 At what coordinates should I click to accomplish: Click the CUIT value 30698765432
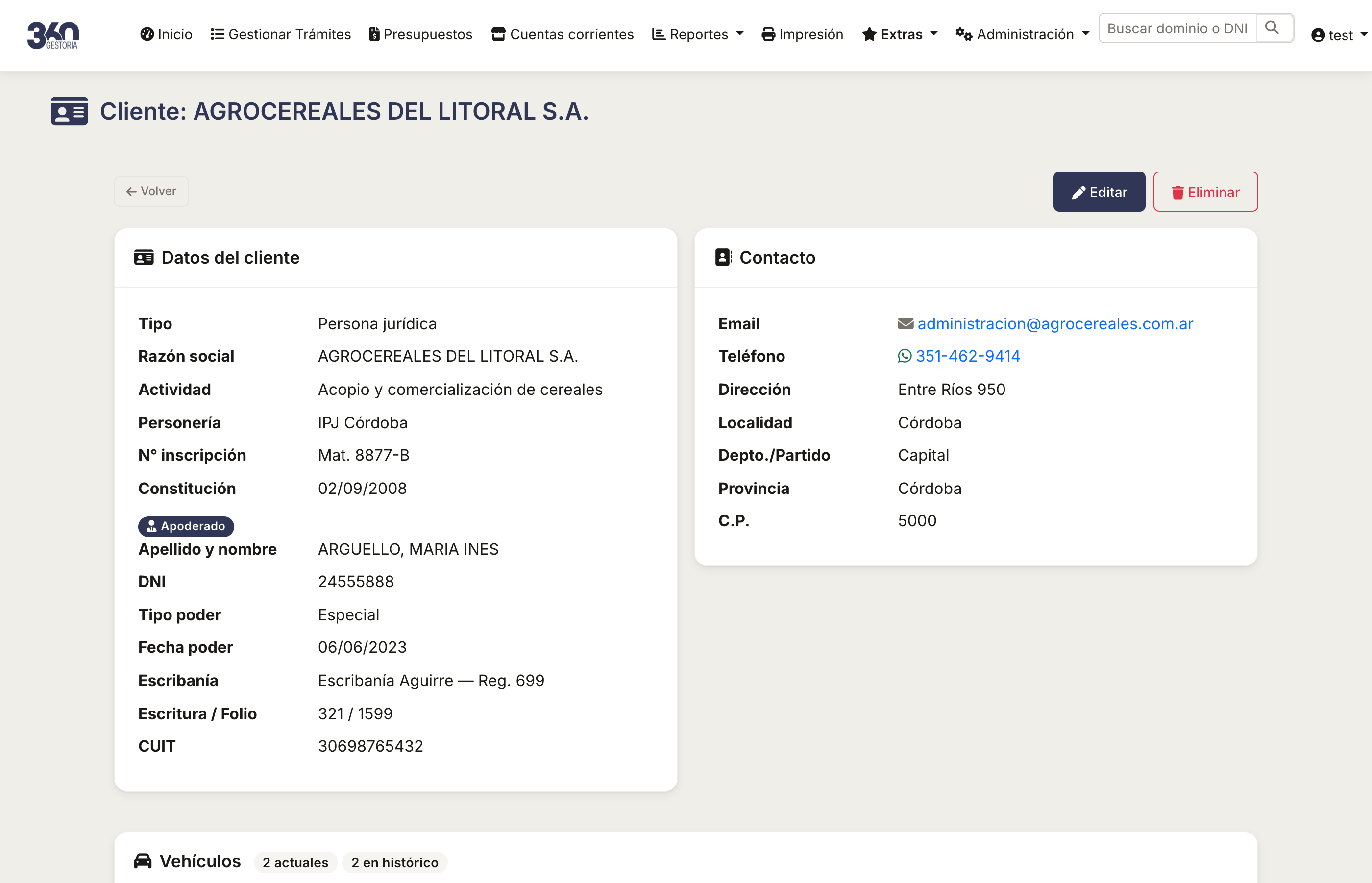pyautogui.click(x=370, y=746)
